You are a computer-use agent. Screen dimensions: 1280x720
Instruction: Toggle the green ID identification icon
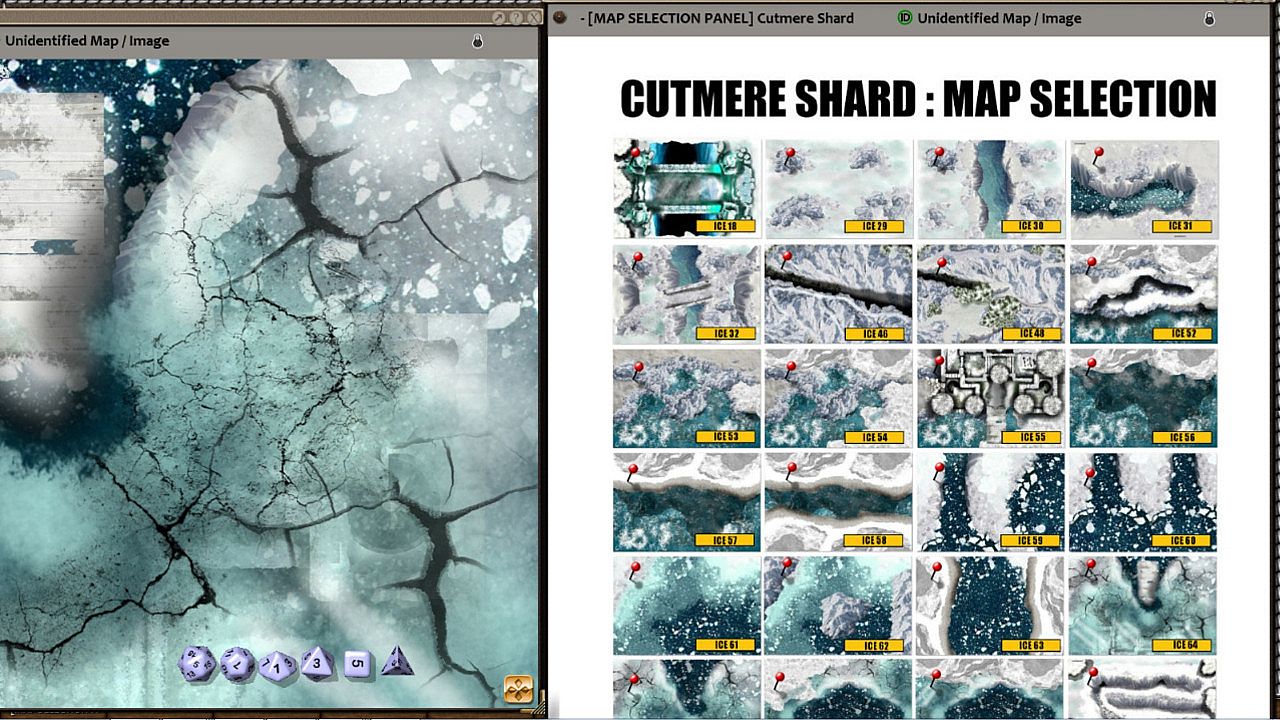click(x=905, y=17)
